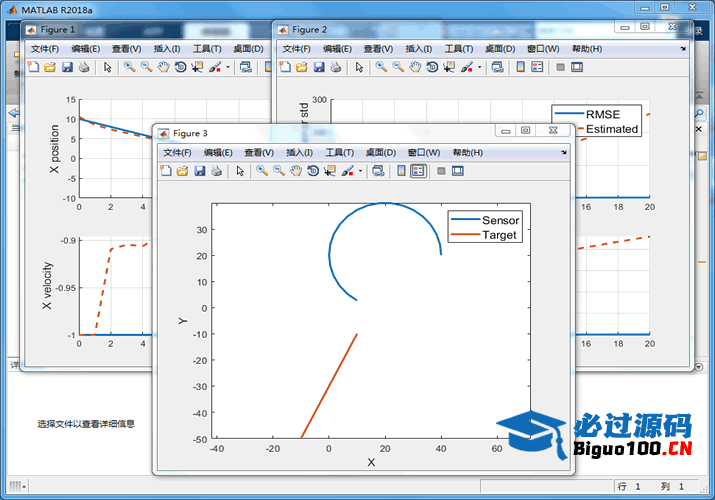Save Figure 3 using the floppy disk icon
This screenshot has height=500, width=715.
tap(199, 171)
